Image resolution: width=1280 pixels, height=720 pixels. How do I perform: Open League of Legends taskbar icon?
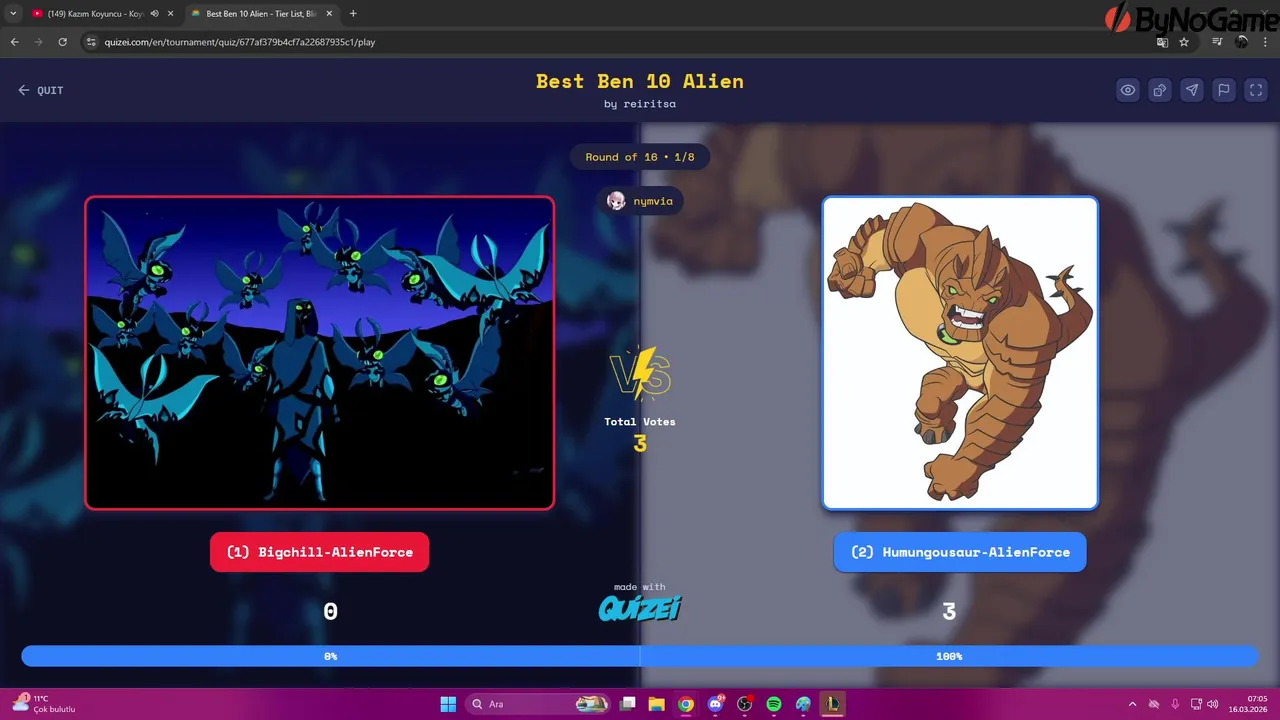(x=832, y=704)
